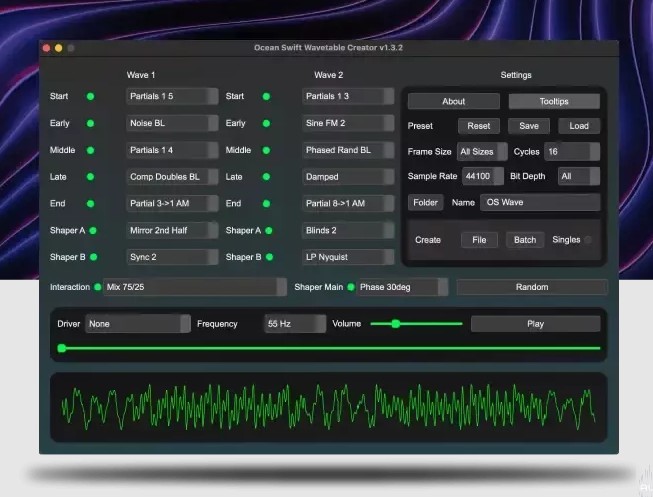Play the wavetable preview
This screenshot has width=653, height=497.
[535, 324]
